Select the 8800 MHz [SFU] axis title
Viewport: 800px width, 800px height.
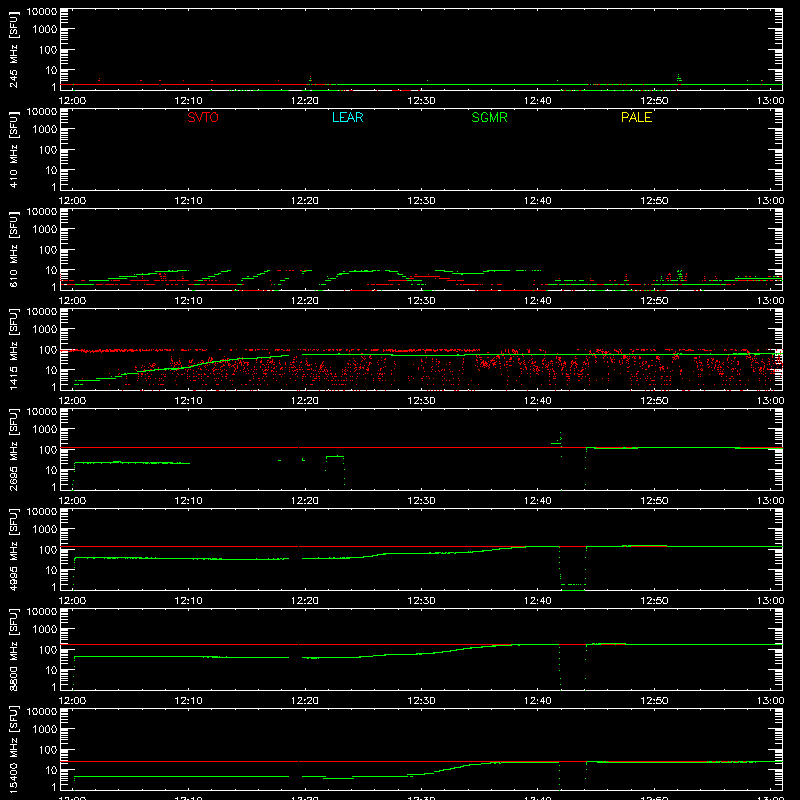(14, 650)
